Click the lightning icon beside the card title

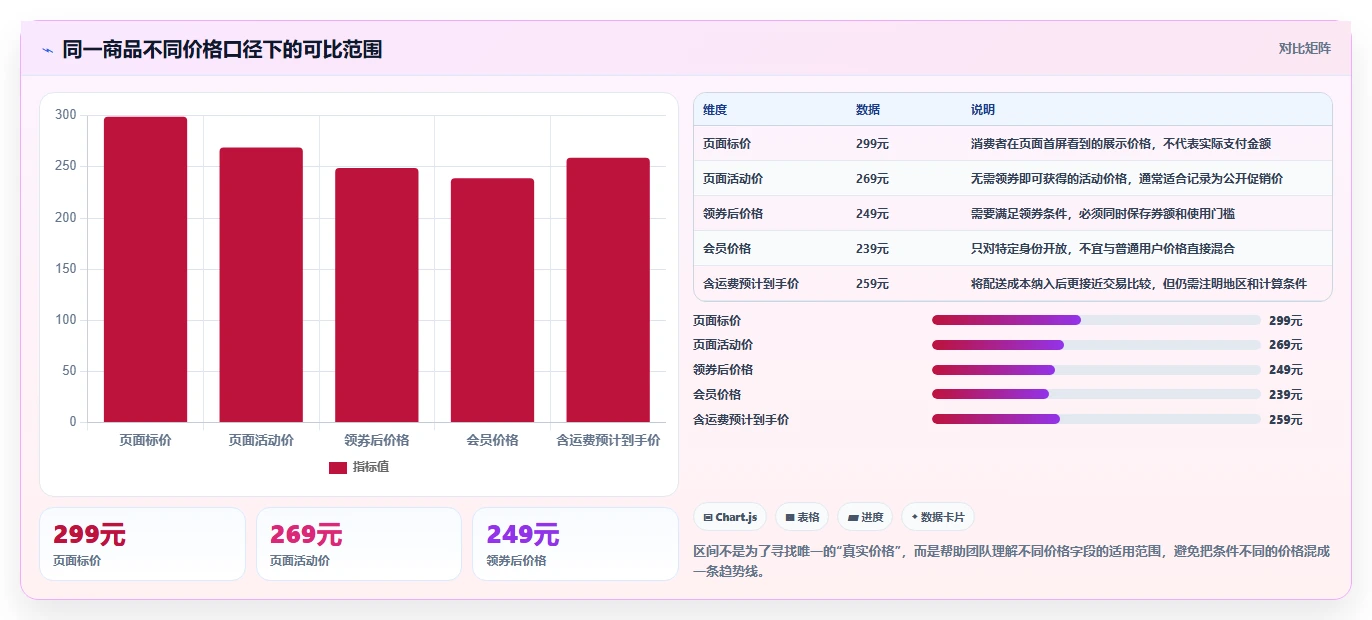[x=47, y=50]
